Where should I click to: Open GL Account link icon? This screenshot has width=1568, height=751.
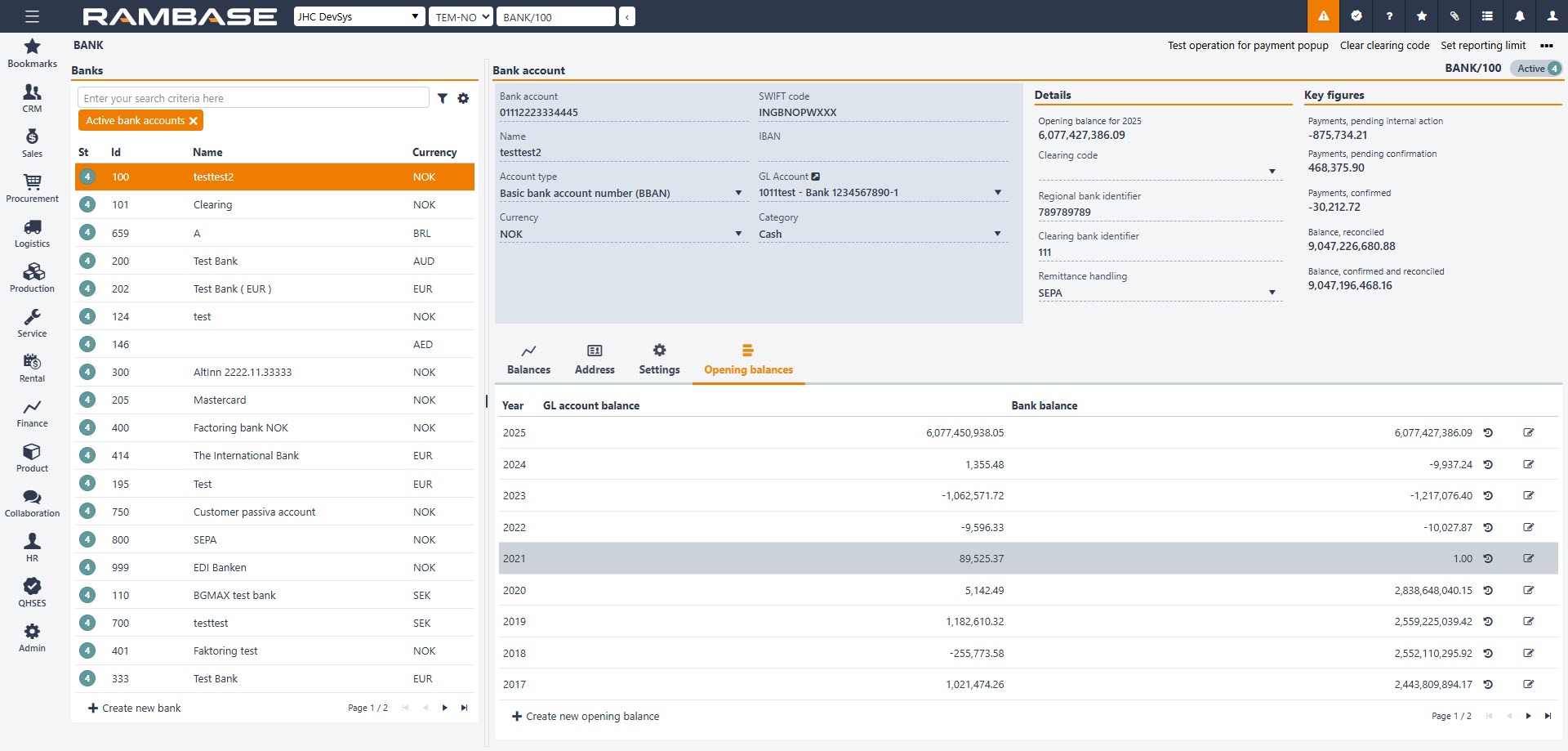tap(815, 177)
